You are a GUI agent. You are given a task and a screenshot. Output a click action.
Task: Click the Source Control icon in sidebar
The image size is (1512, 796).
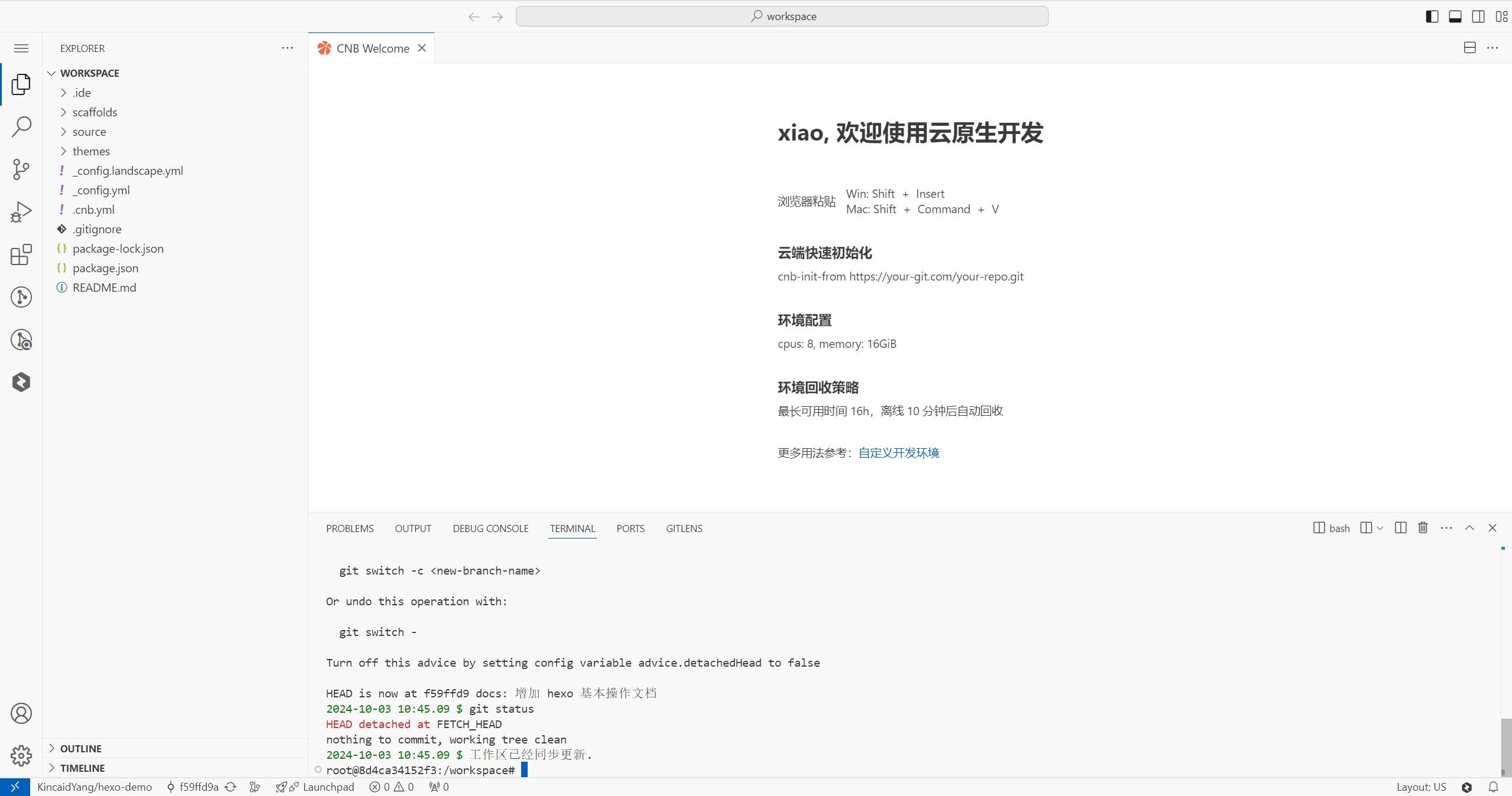(21, 169)
